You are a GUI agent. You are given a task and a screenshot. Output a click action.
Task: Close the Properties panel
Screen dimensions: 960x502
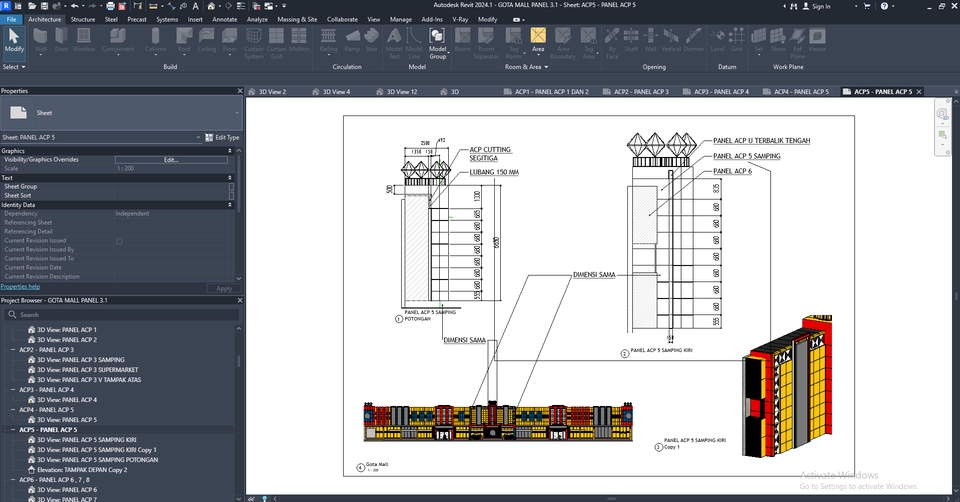point(239,91)
